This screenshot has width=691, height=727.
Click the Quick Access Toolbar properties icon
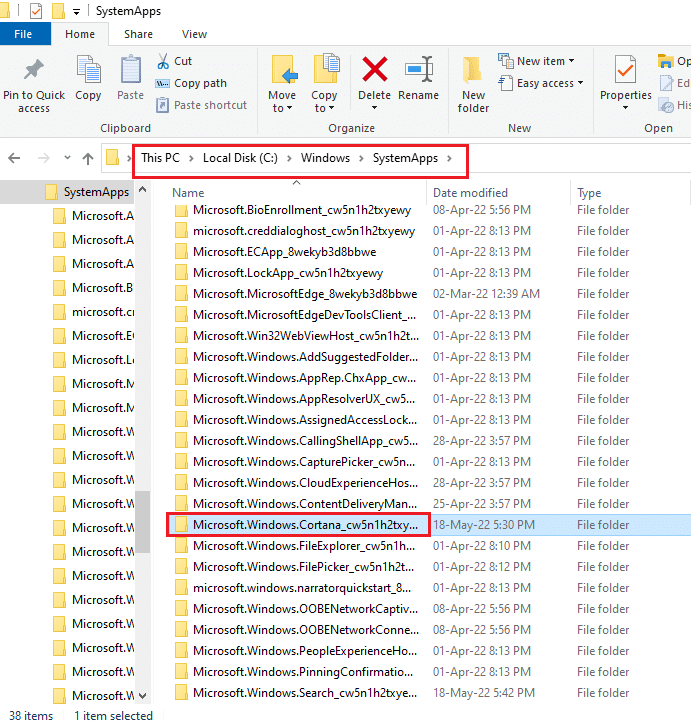pos(36,11)
